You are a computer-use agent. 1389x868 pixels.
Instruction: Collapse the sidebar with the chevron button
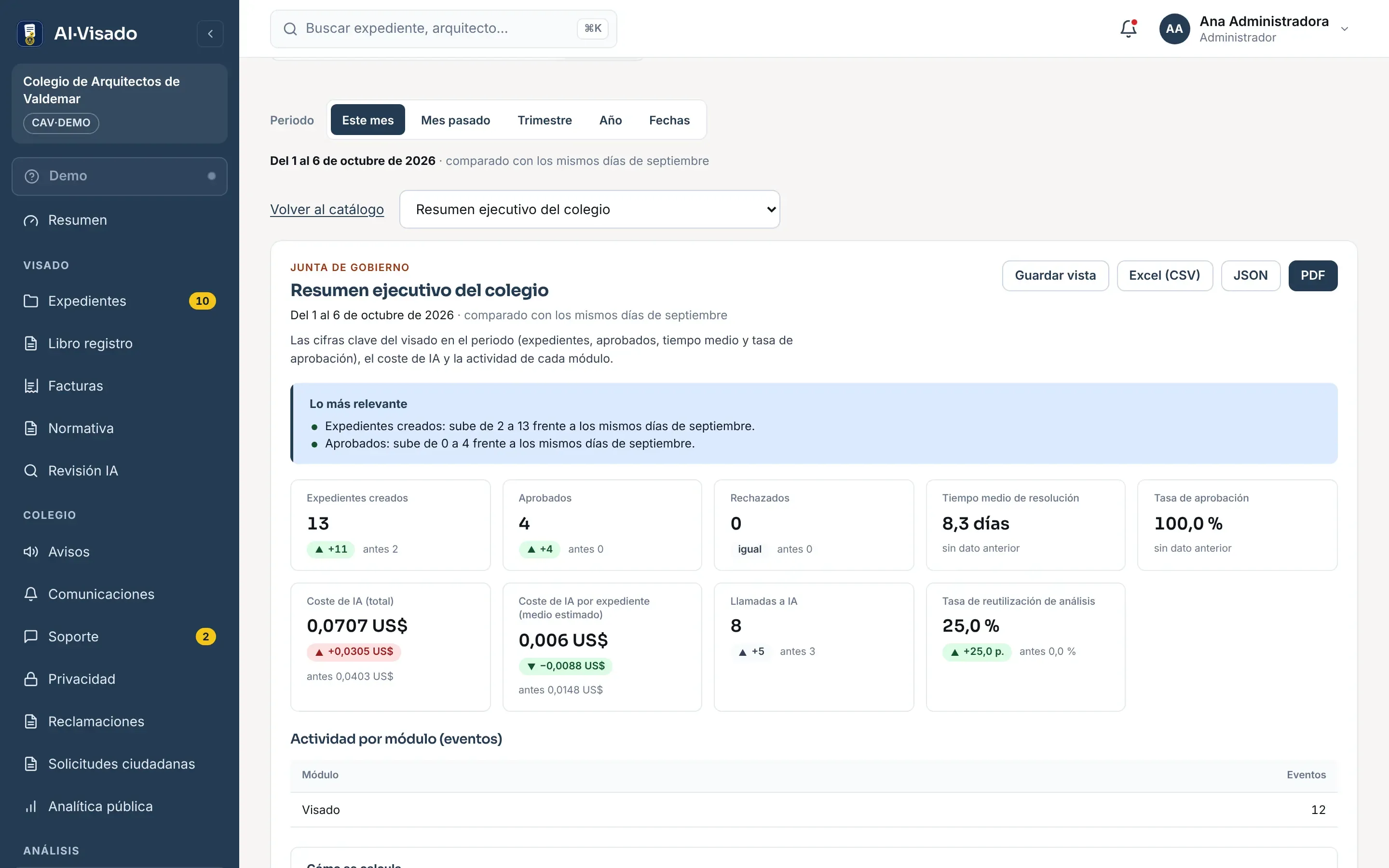(x=210, y=34)
